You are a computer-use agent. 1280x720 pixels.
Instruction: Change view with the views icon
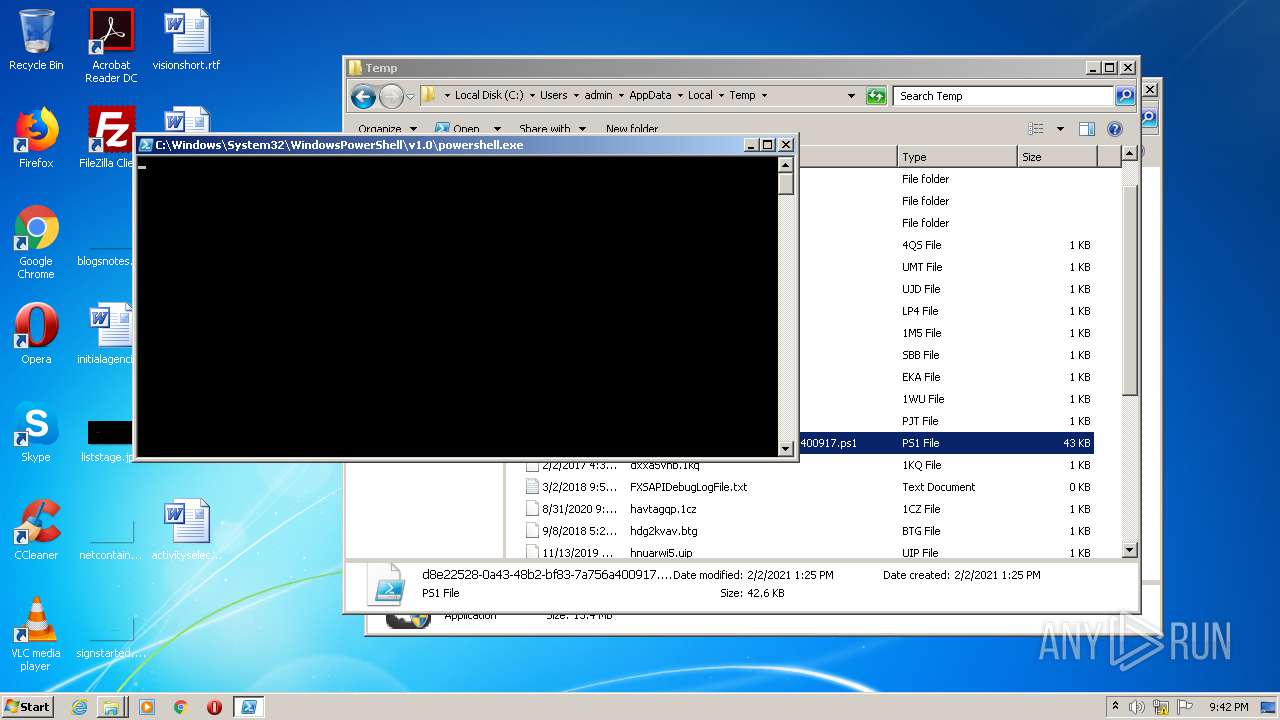pyautogui.click(x=1036, y=129)
